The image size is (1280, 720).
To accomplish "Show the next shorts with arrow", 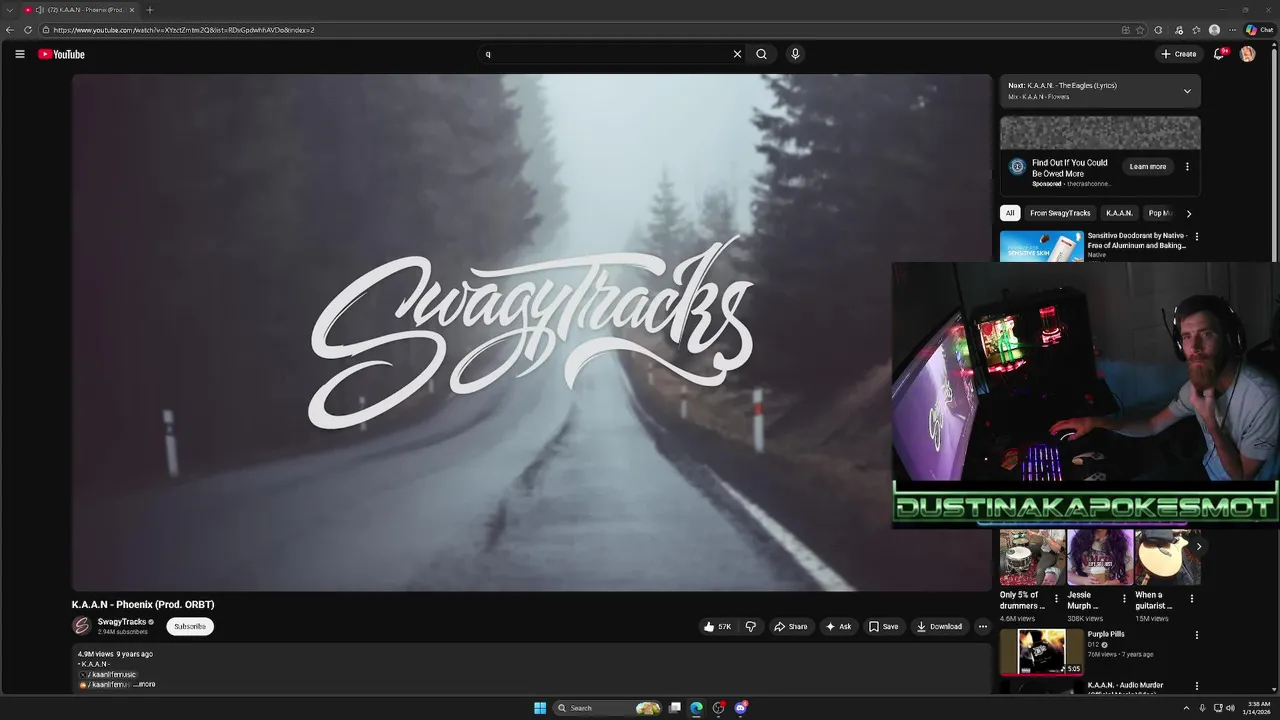I will pyautogui.click(x=1198, y=546).
